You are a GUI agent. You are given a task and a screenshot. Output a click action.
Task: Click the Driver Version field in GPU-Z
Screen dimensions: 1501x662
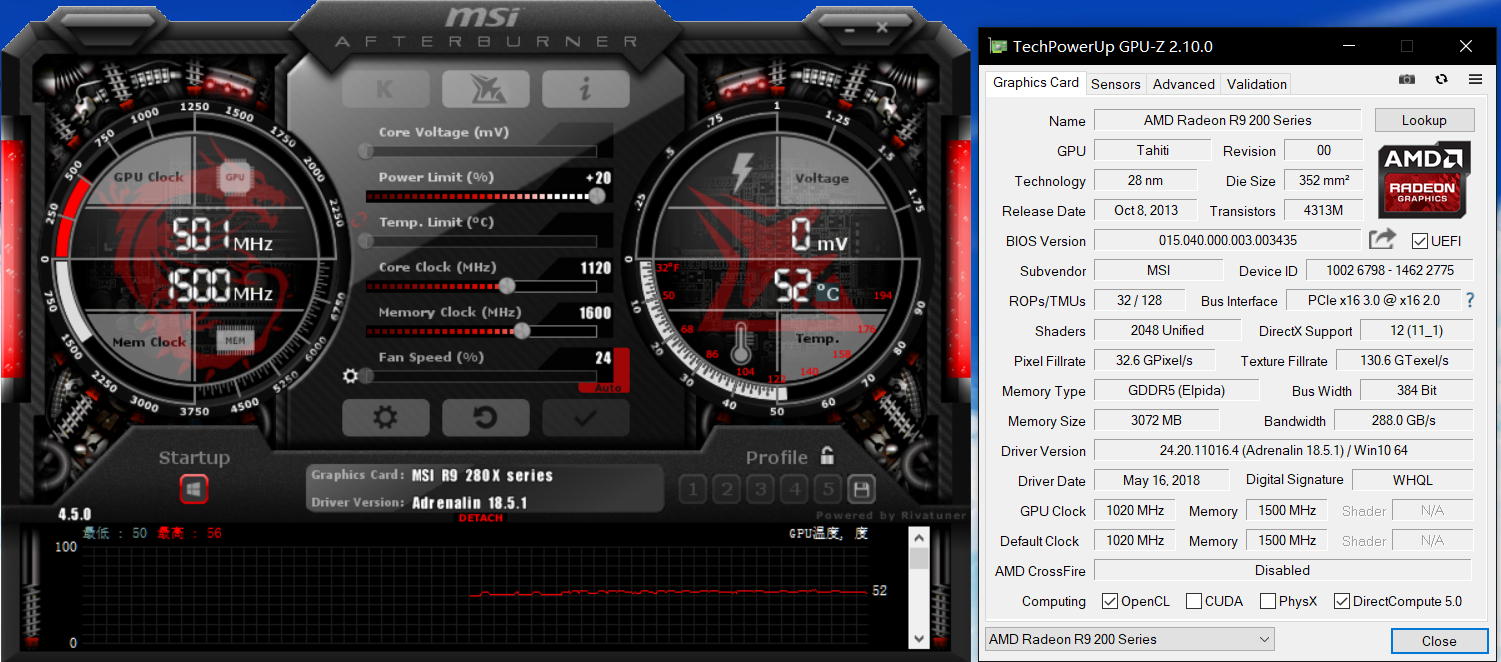pyautogui.click(x=1283, y=450)
